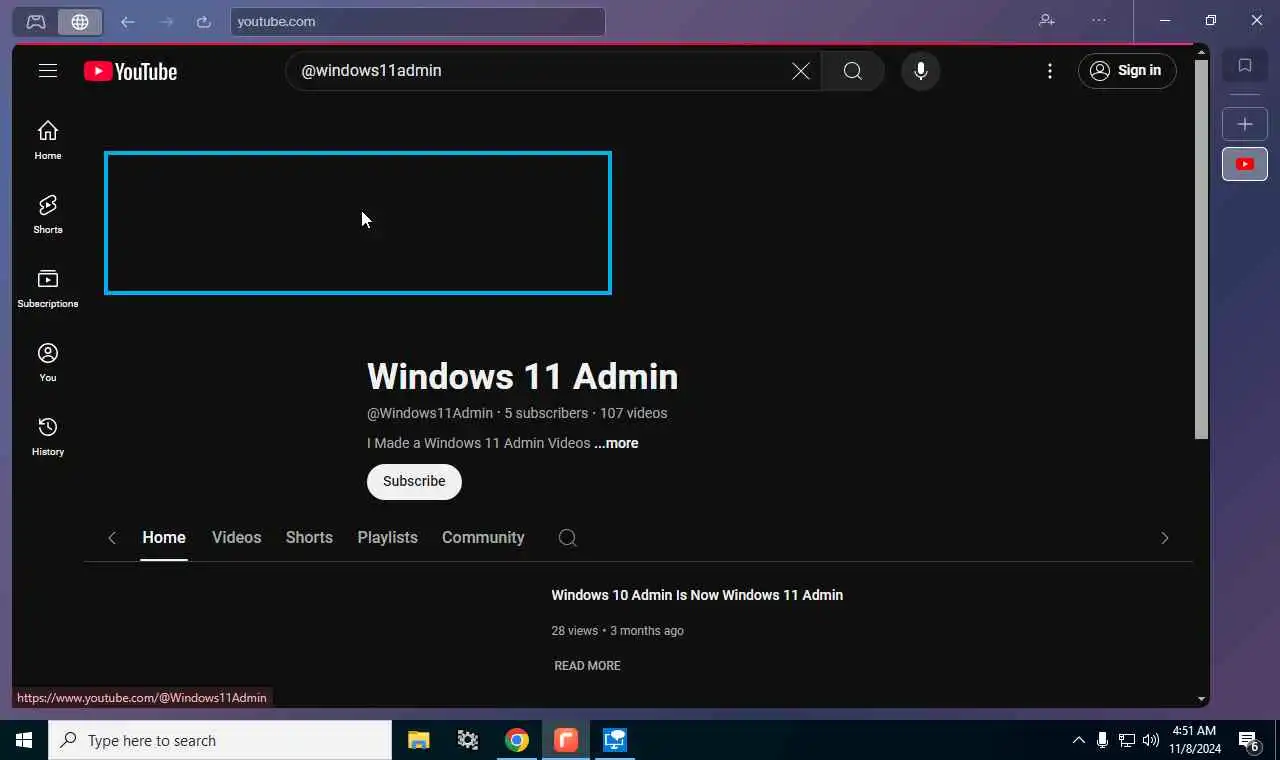Screen dimensions: 1280x760
Task: Open the volume control in the tray
Action: tap(1151, 740)
